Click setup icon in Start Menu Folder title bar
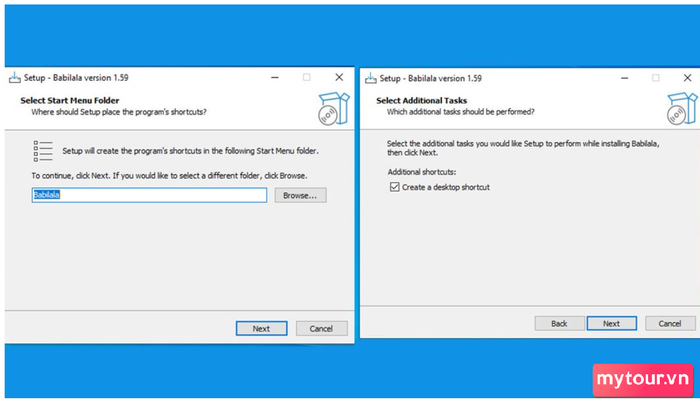The width and height of the screenshot is (700, 405). click(x=15, y=78)
